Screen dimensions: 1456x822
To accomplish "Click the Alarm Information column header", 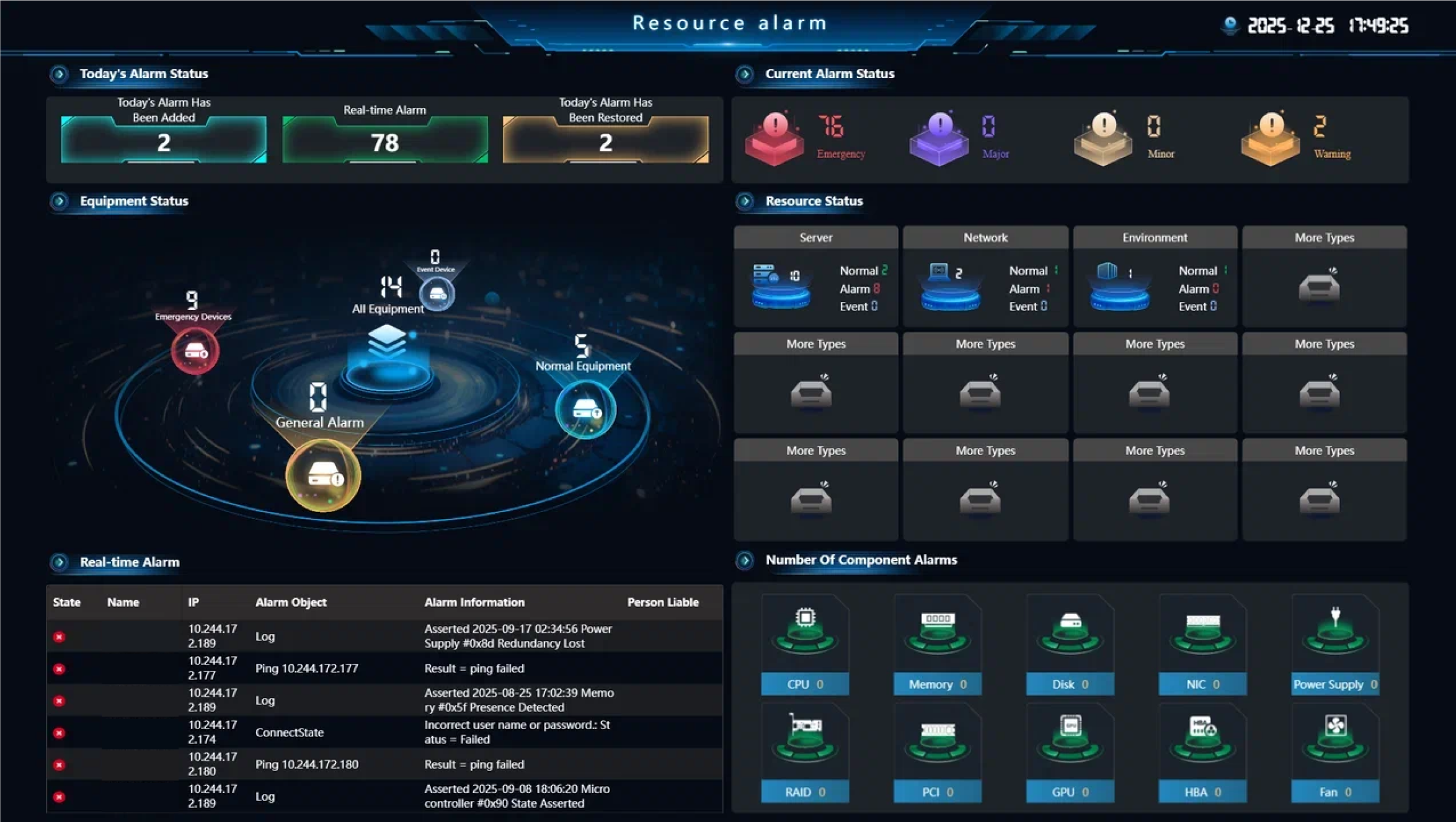I will (x=474, y=602).
